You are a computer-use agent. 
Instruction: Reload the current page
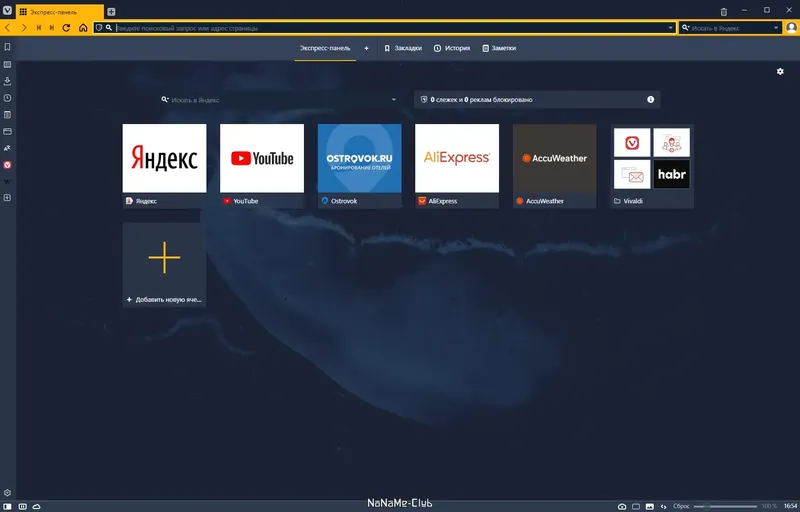coord(66,28)
